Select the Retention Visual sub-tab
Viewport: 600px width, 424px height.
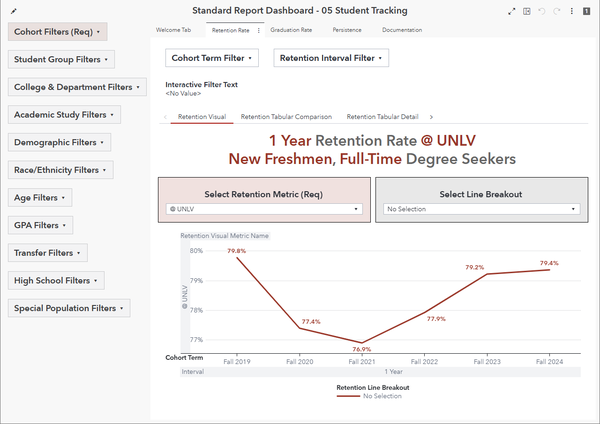pyautogui.click(x=202, y=117)
